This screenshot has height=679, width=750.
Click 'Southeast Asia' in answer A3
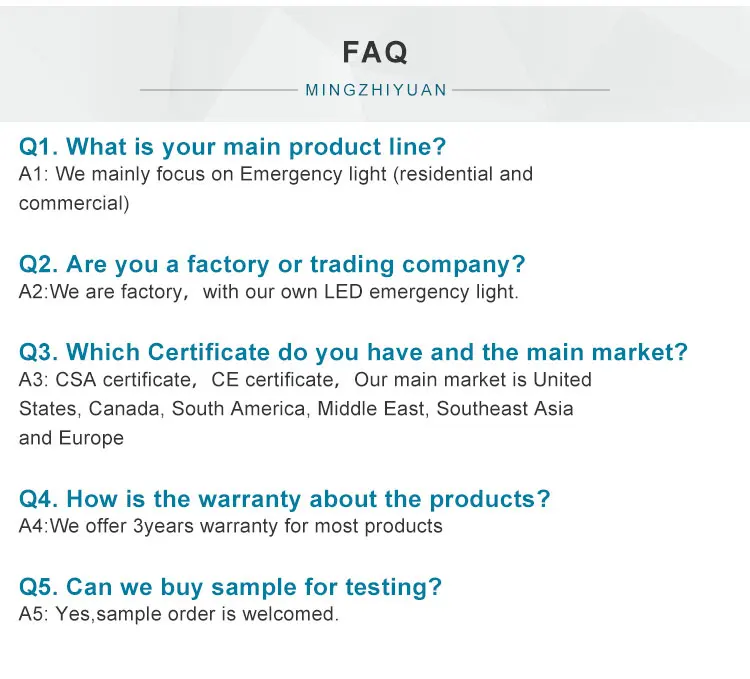pyautogui.click(x=505, y=409)
